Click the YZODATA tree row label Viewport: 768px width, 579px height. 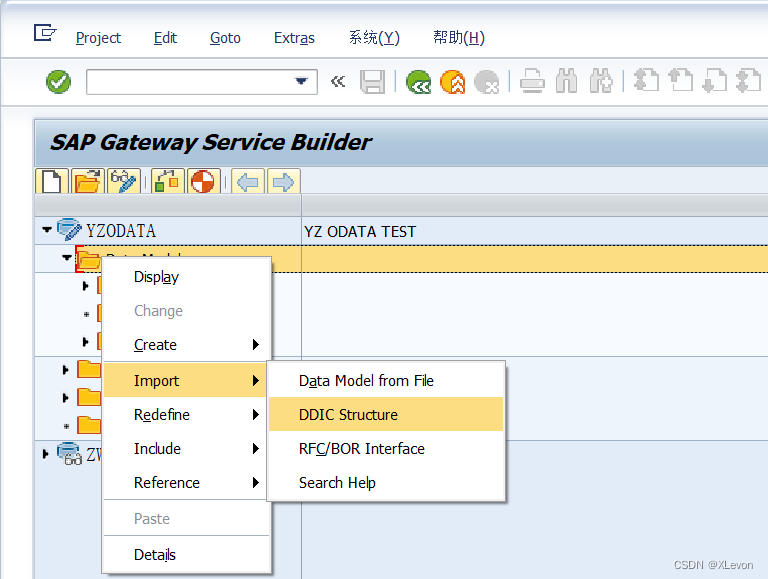pyautogui.click(x=121, y=231)
